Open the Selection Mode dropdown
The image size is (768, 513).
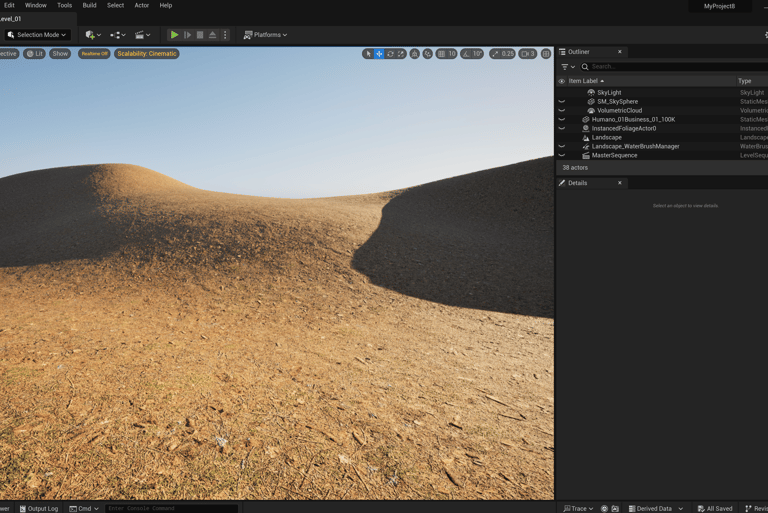pyautogui.click(x=37, y=35)
